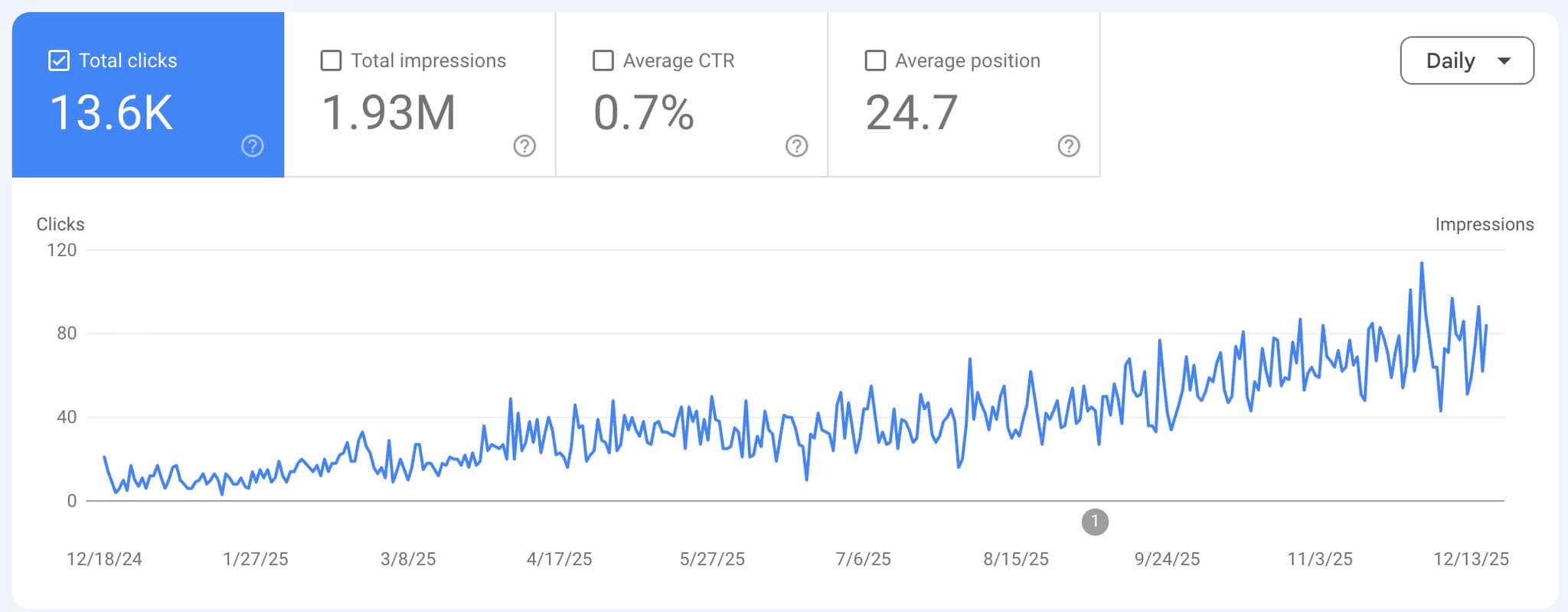Open the Total clicks help tooltip
The height and width of the screenshot is (612, 1568).
pos(253,145)
